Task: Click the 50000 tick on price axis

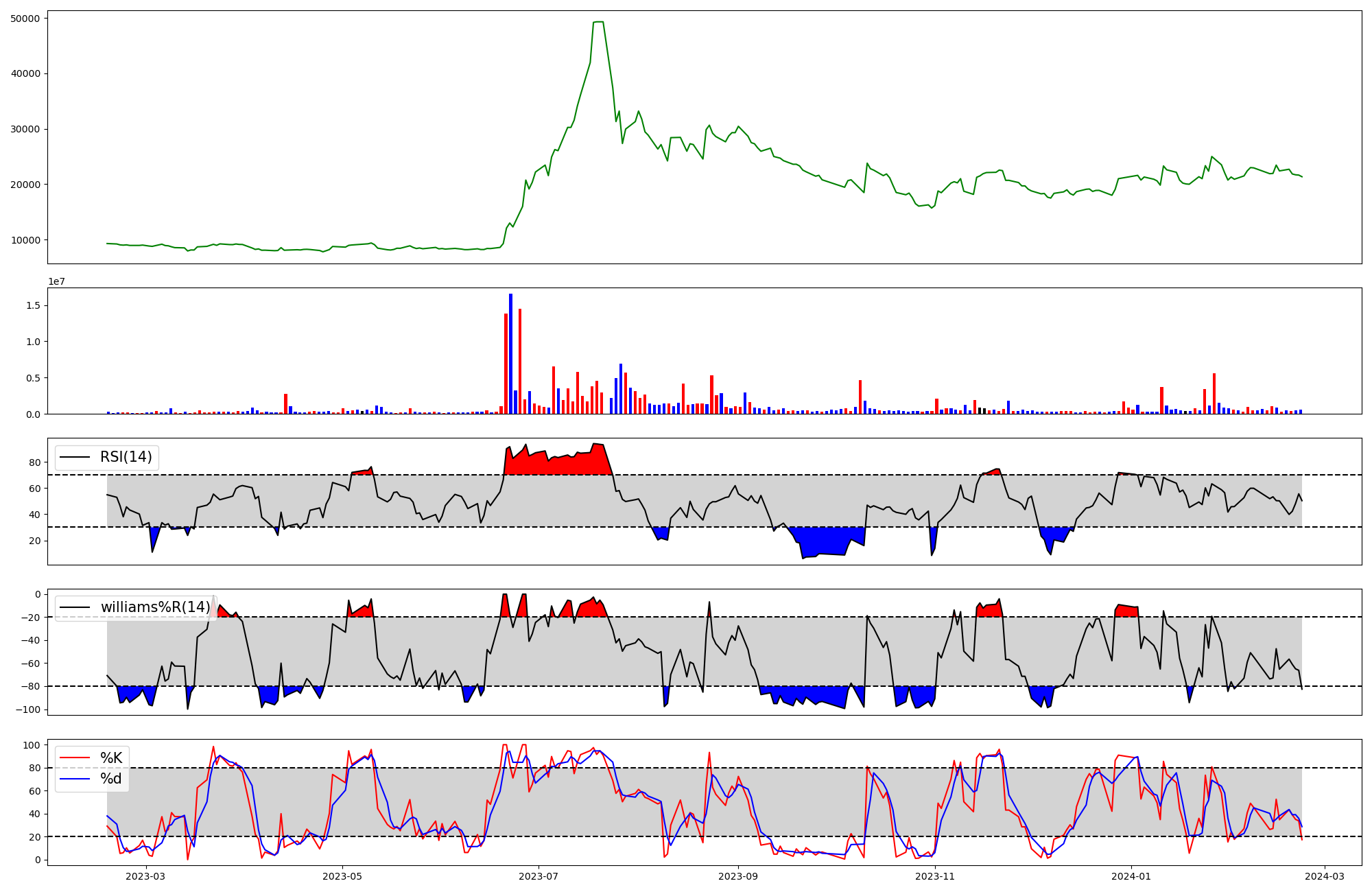Action: [25, 19]
